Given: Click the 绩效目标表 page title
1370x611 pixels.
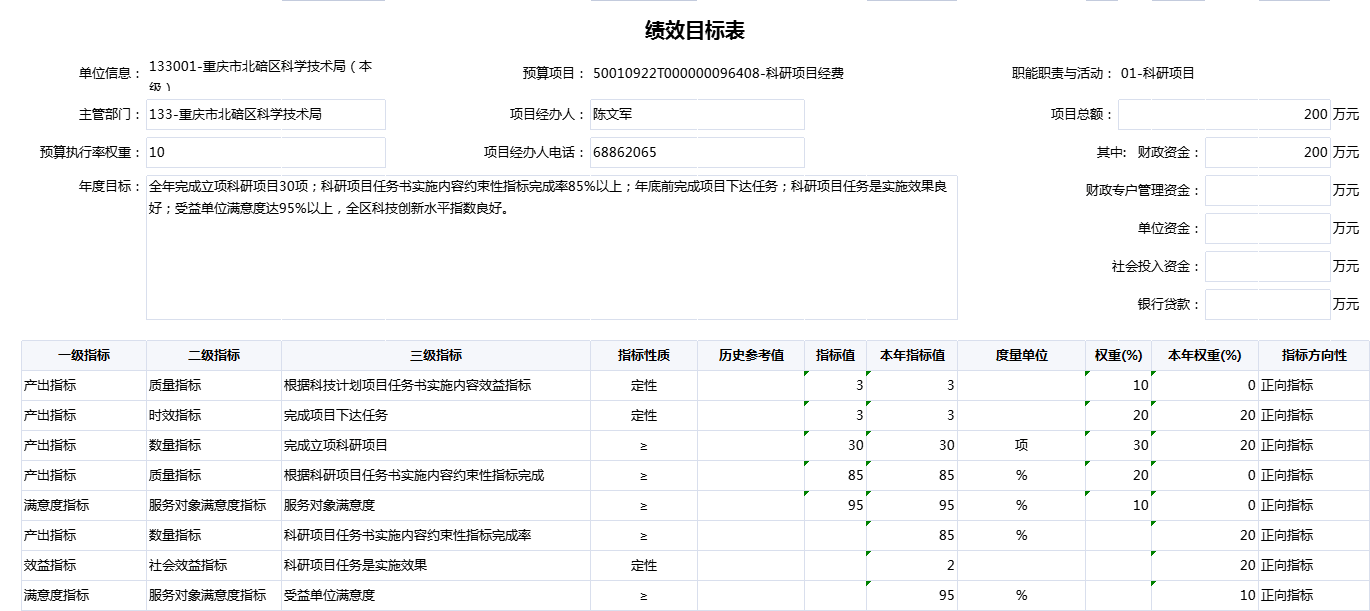Looking at the screenshot, I should point(695,30).
